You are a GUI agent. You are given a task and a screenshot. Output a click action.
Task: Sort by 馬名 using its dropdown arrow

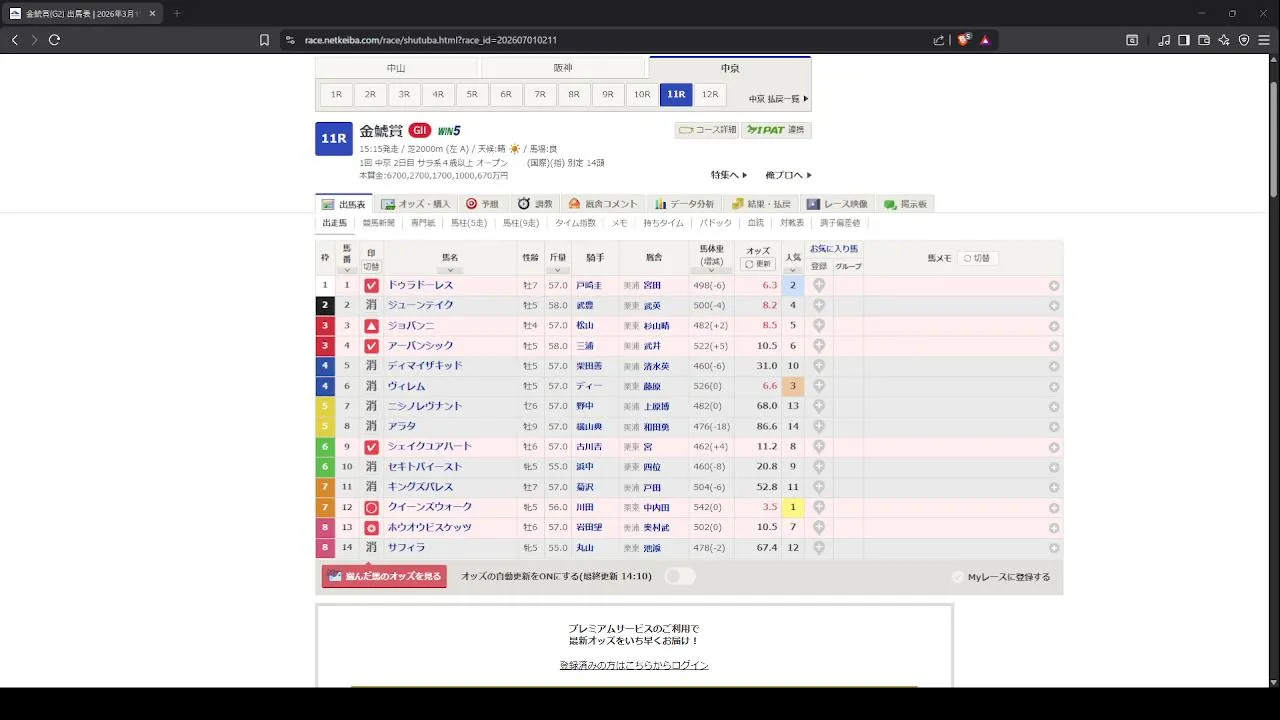[x=450, y=269]
